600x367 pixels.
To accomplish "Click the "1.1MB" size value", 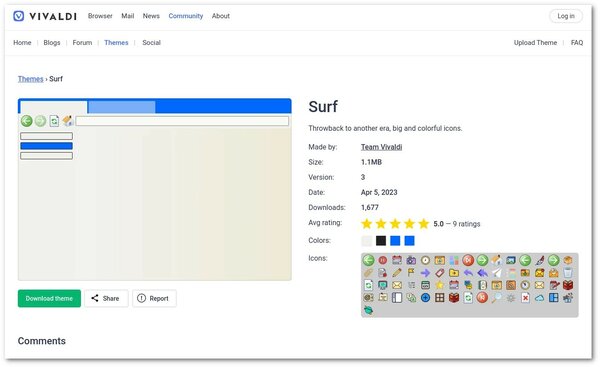I will (x=371, y=162).
